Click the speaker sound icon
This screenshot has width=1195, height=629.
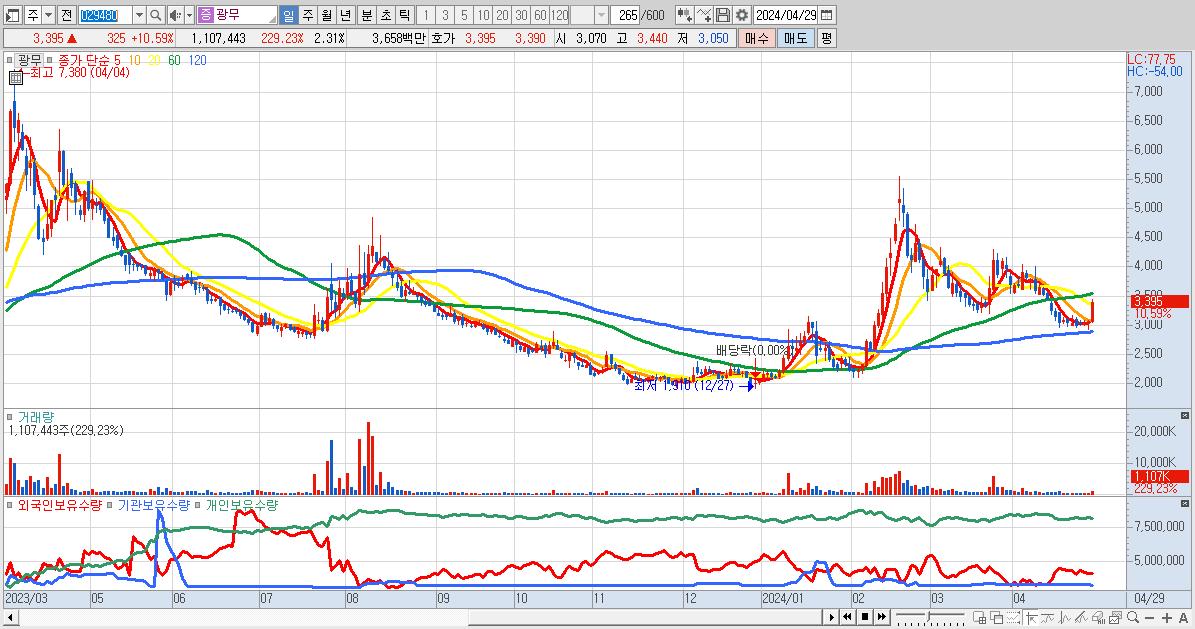click(175, 15)
